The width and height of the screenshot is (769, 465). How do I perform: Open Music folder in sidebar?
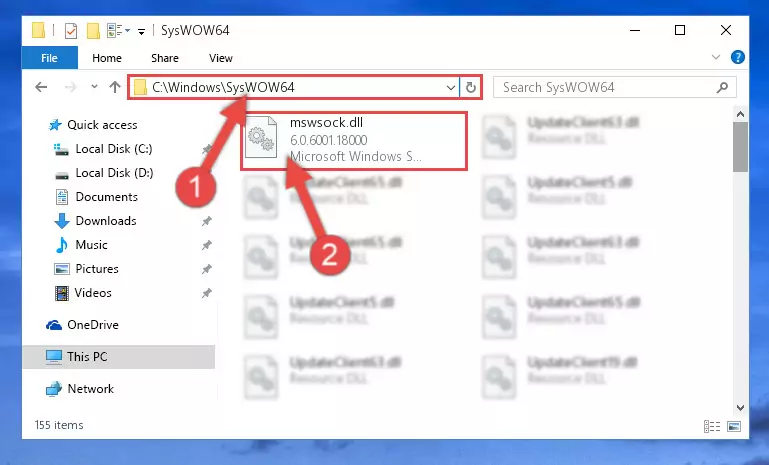(91, 245)
